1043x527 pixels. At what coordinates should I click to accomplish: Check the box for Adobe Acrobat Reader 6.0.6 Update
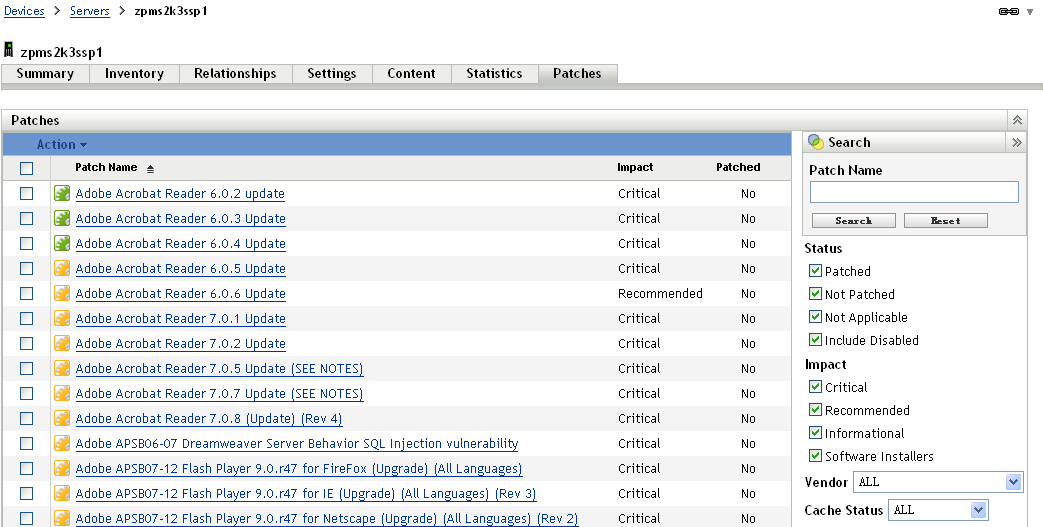tap(27, 293)
